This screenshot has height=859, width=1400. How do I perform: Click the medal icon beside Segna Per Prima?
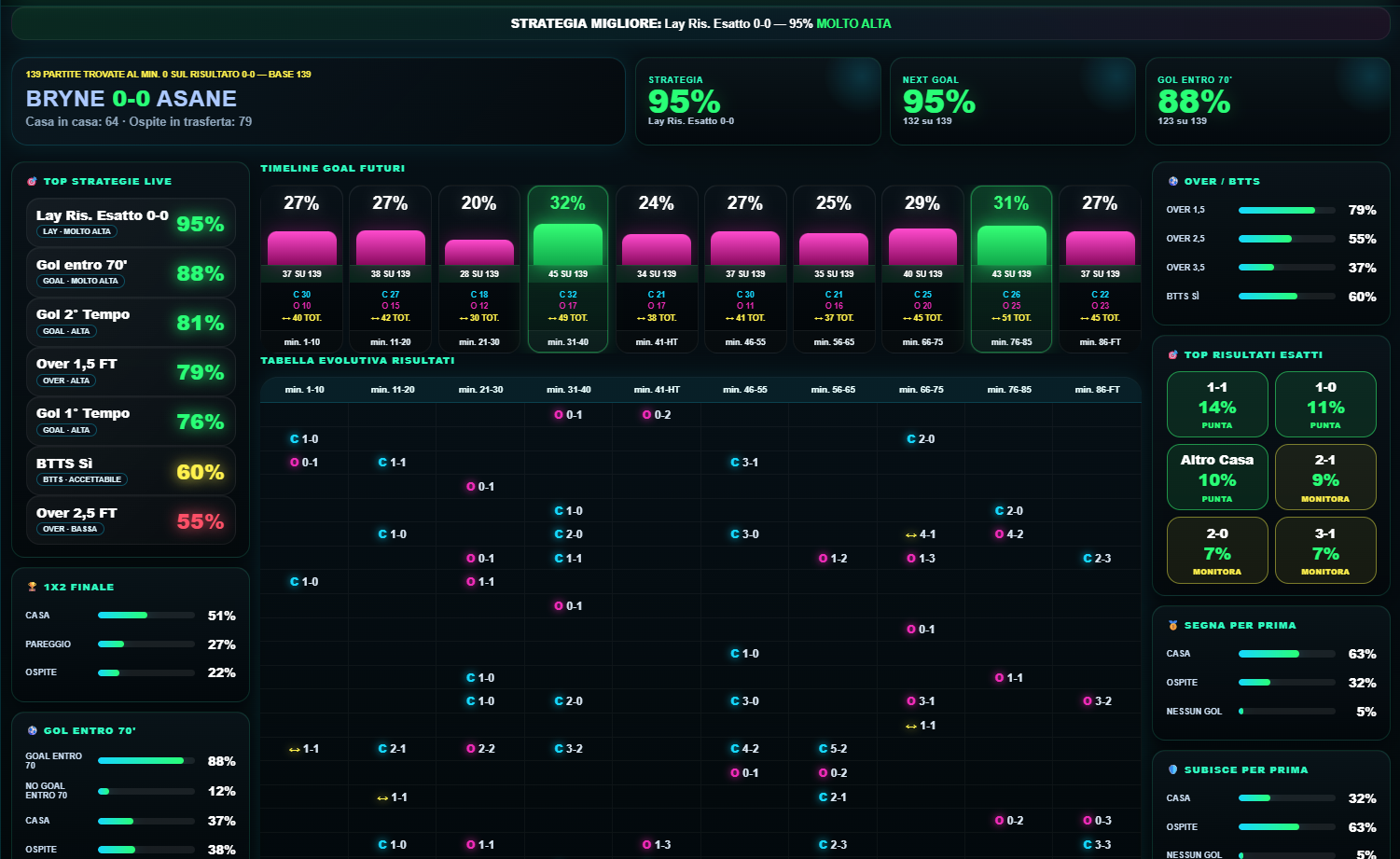click(1172, 626)
